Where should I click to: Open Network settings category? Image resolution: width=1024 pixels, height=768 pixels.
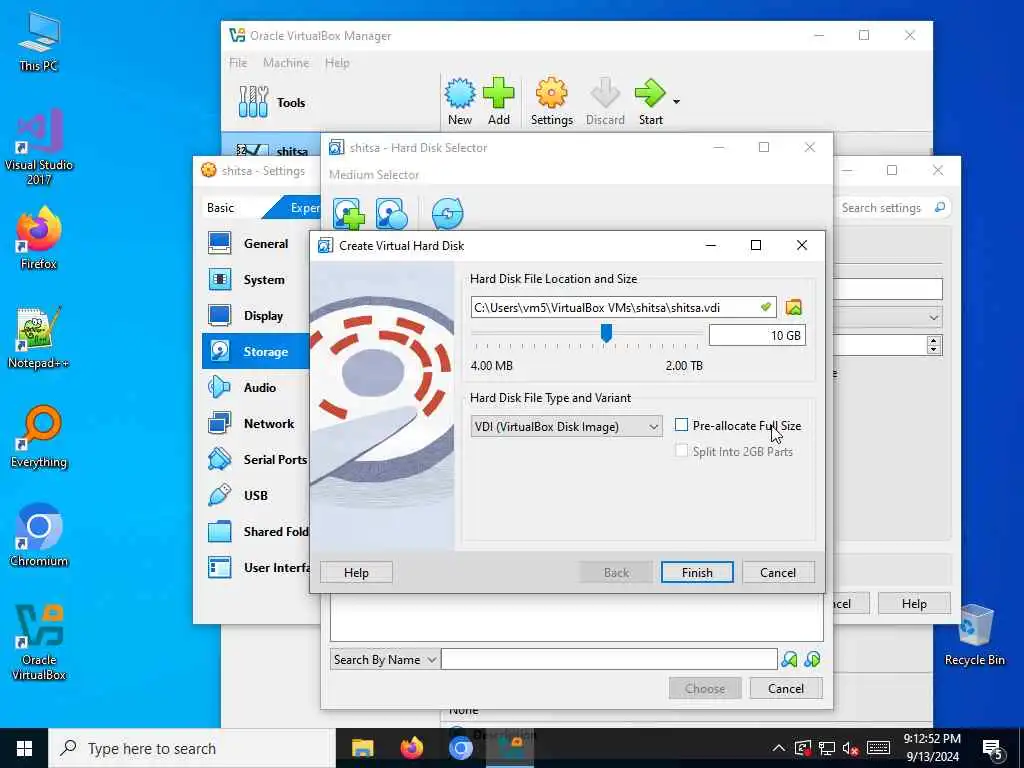pos(256,423)
